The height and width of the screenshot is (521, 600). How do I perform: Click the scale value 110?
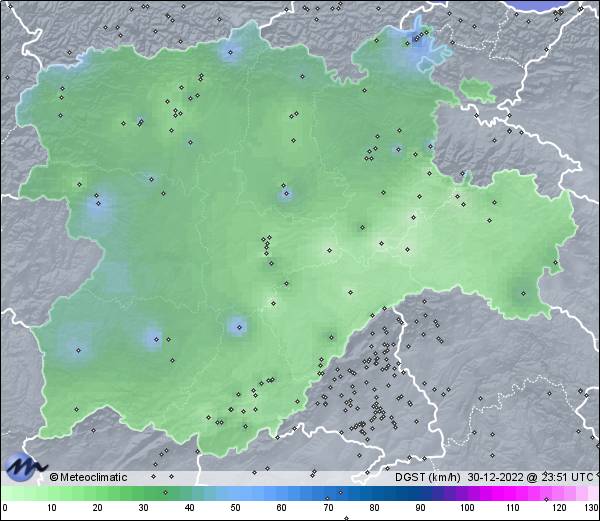(x=513, y=508)
